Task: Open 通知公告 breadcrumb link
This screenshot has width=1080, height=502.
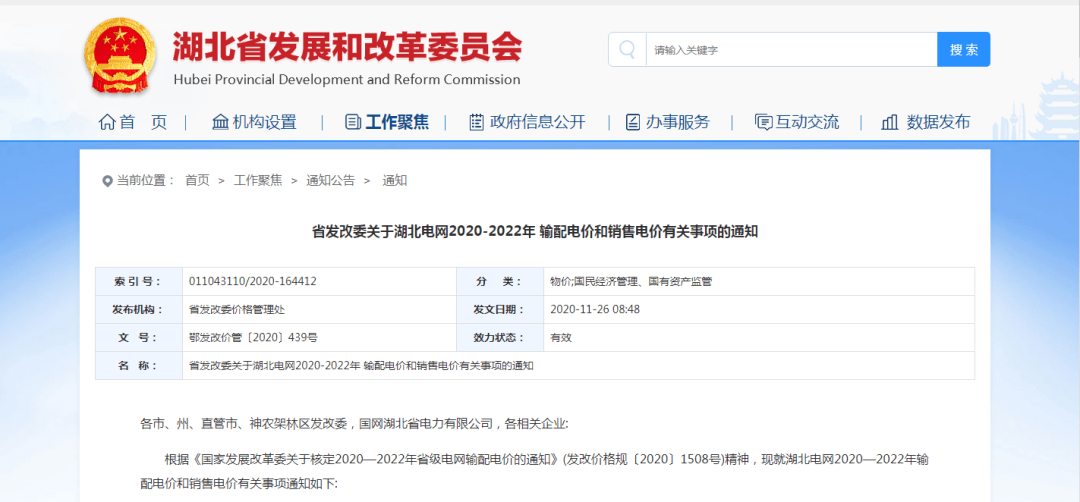Action: pos(330,181)
